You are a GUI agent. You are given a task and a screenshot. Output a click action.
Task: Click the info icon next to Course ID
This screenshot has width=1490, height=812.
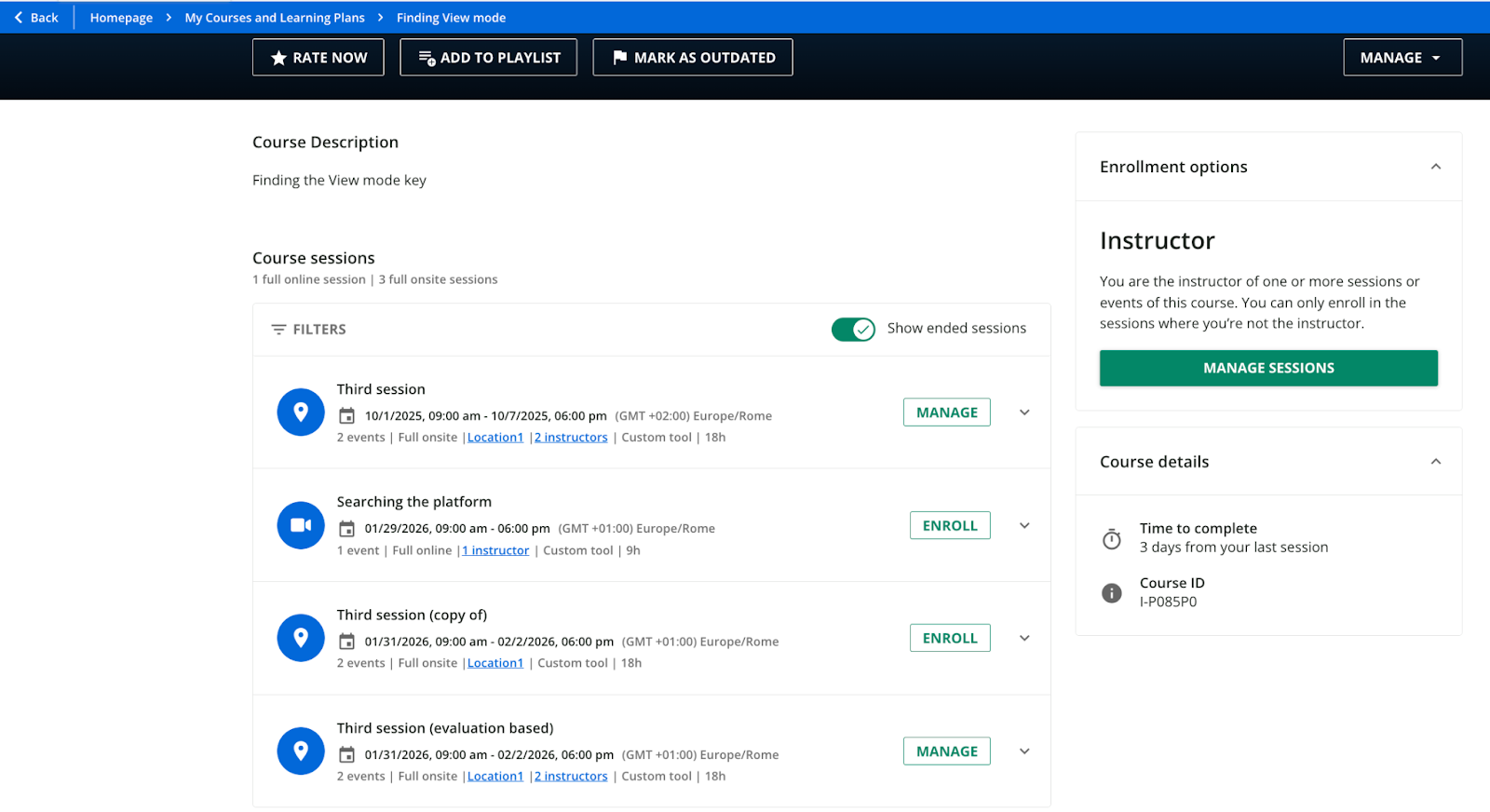[x=1112, y=593]
